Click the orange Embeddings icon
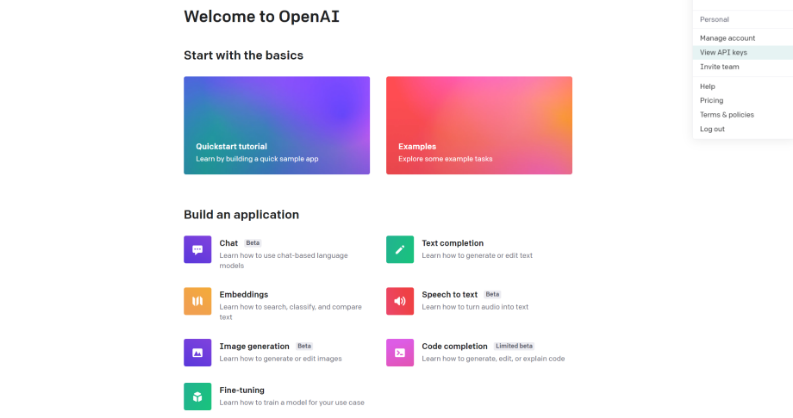Image resolution: width=793 pixels, height=418 pixels. (x=197, y=301)
